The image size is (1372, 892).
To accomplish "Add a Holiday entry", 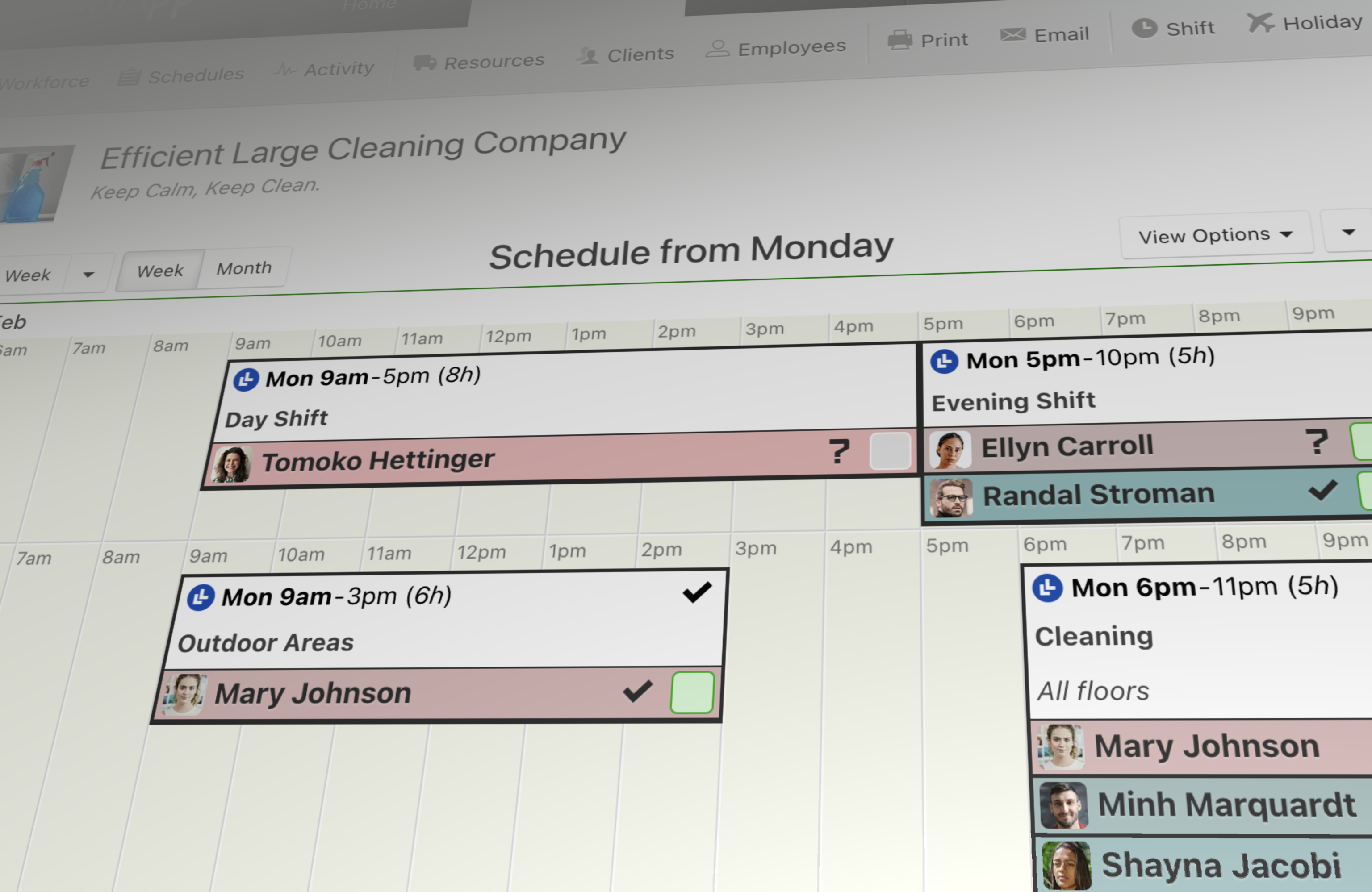I will pyautogui.click(x=1305, y=22).
